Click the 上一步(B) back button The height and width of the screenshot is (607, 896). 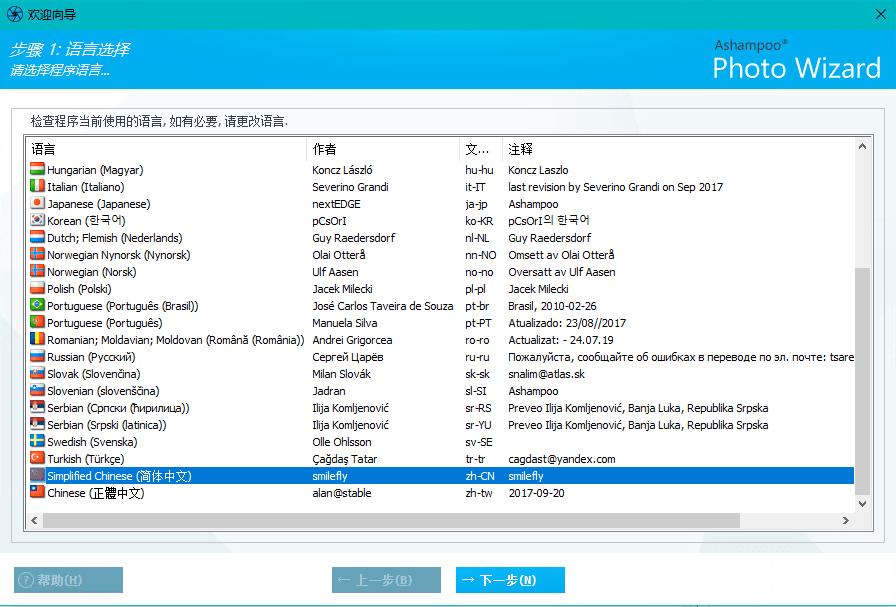click(x=386, y=580)
